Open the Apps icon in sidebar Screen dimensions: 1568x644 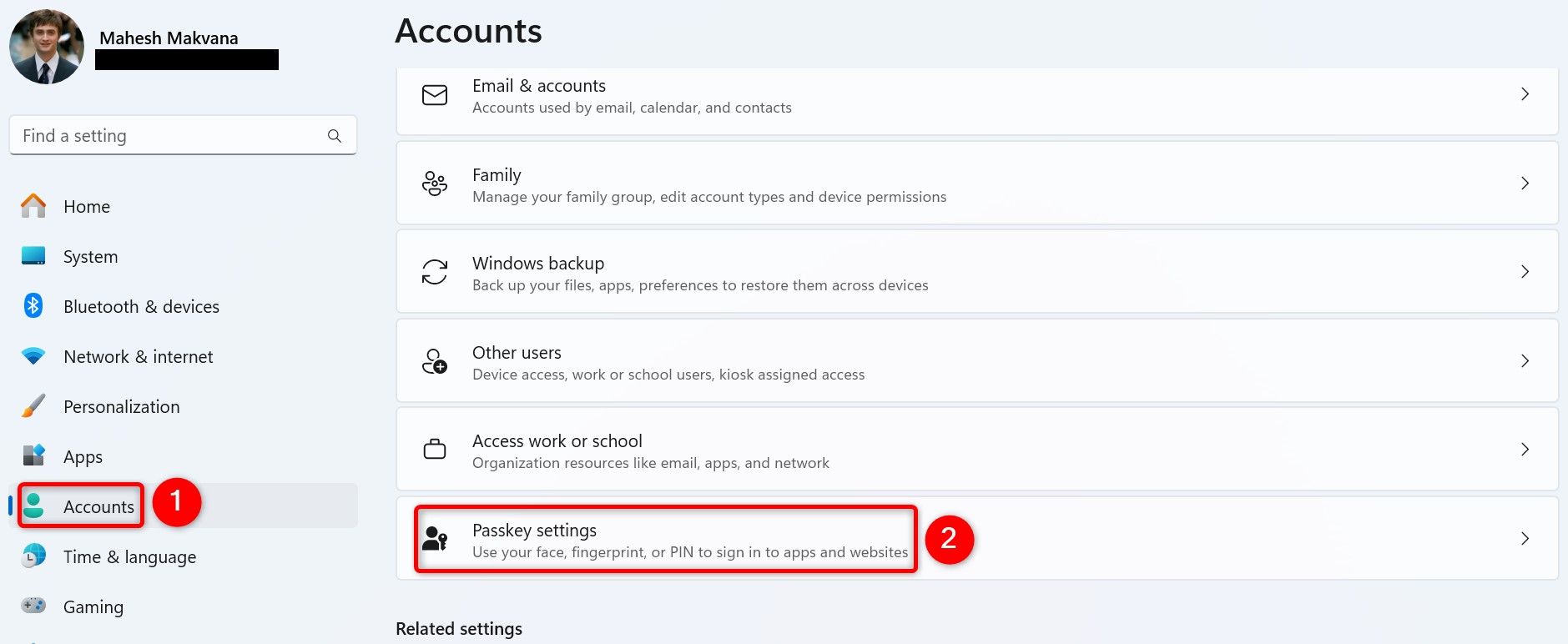click(x=33, y=455)
